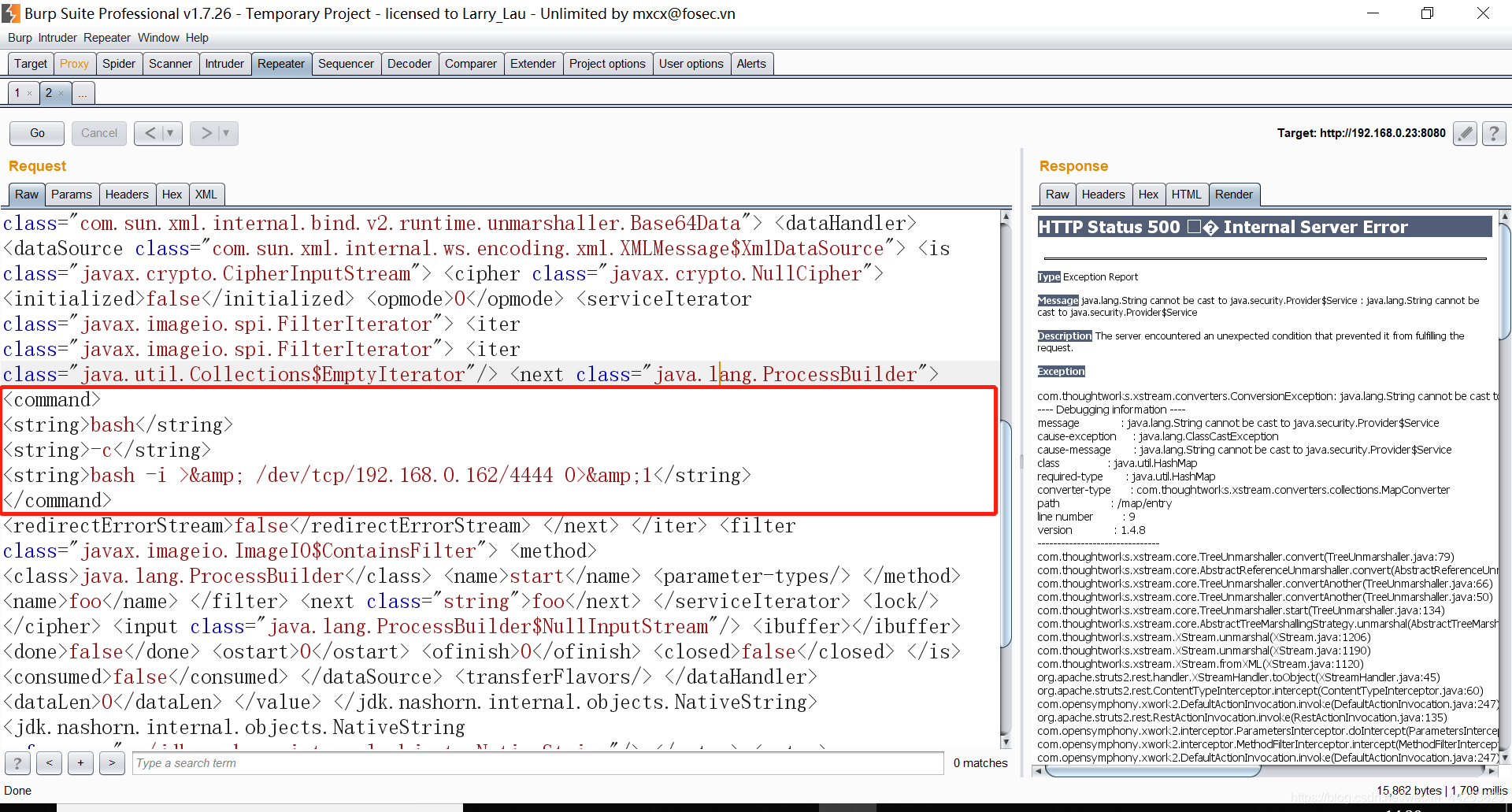Open forward history dropdown arrow

[x=227, y=133]
